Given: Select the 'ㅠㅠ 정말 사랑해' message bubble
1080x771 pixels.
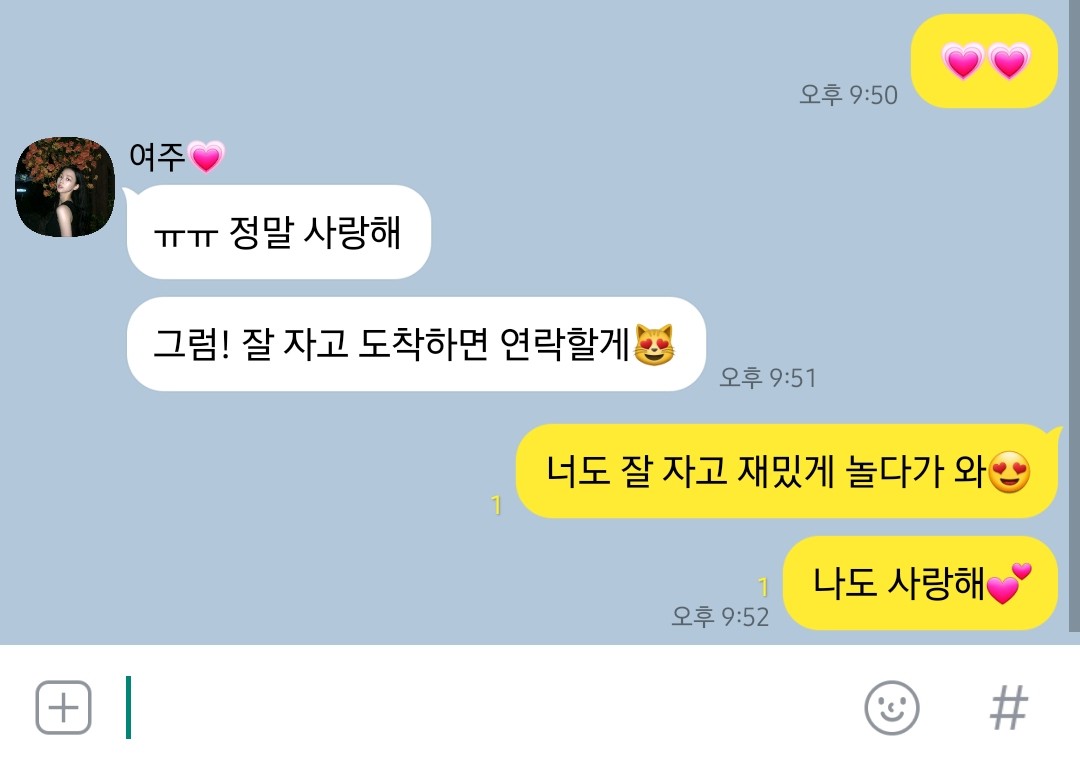Looking at the screenshot, I should pos(279,232).
